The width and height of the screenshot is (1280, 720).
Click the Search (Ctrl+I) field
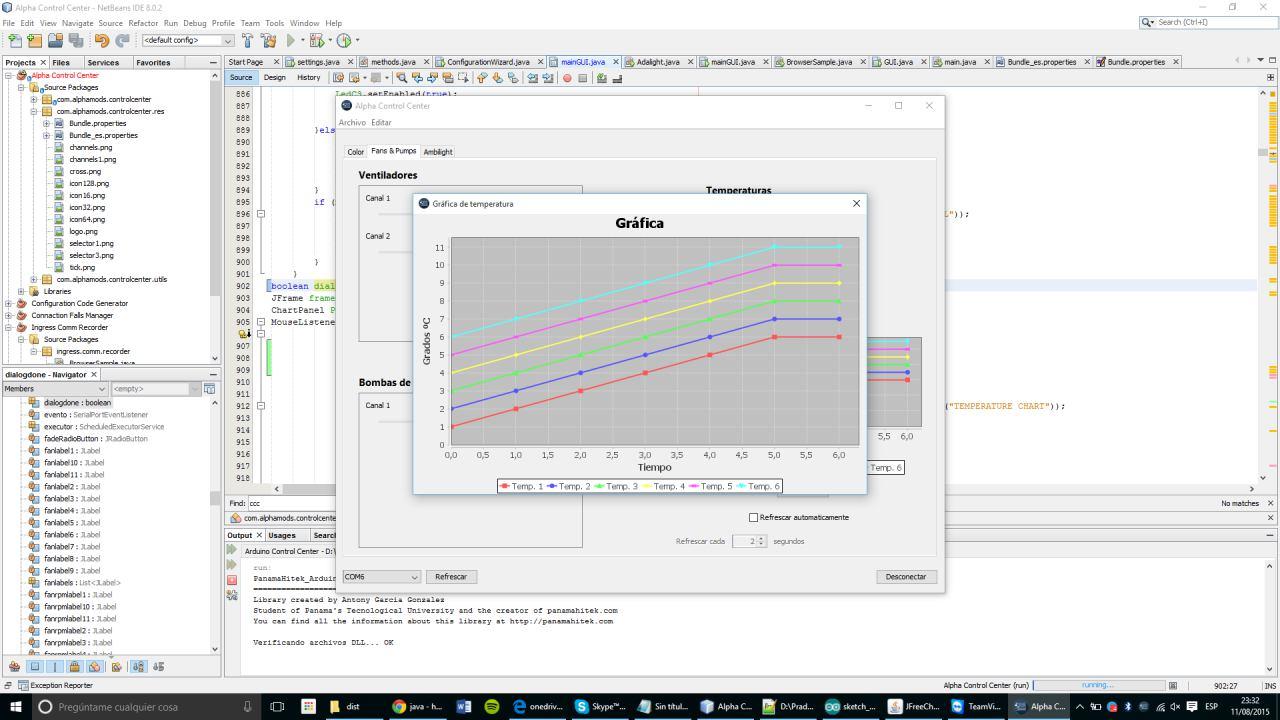pyautogui.click(x=1210, y=22)
